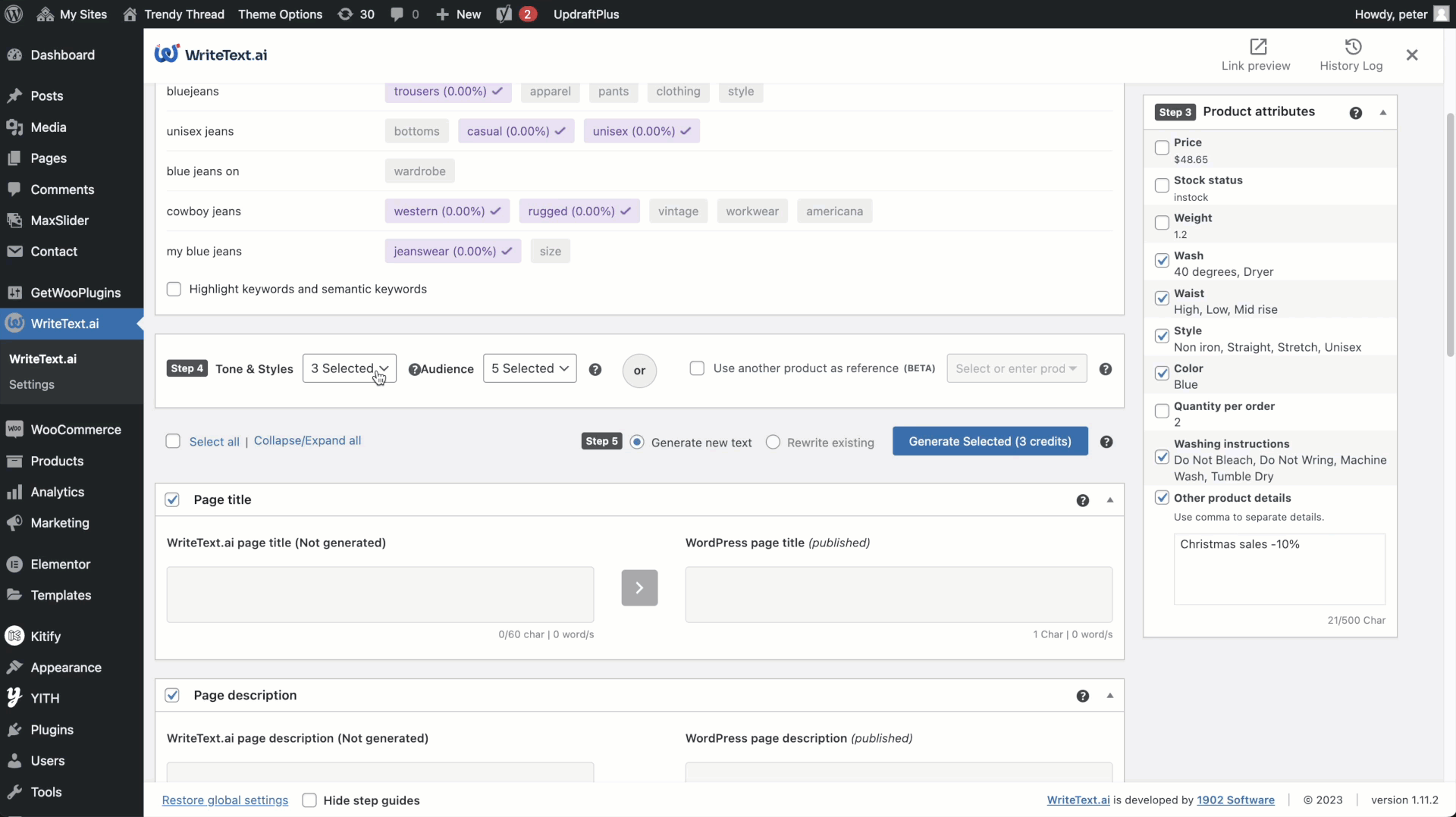The height and width of the screenshot is (817, 1456).
Task: Click the Page description help icon
Action: (x=1083, y=696)
